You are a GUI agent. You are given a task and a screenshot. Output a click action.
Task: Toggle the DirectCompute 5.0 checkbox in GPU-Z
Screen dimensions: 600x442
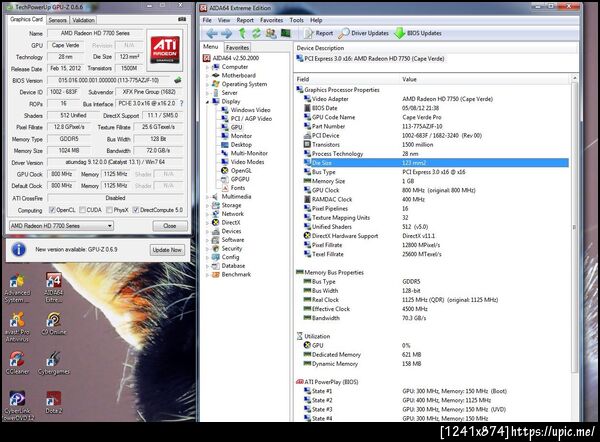tap(135, 210)
